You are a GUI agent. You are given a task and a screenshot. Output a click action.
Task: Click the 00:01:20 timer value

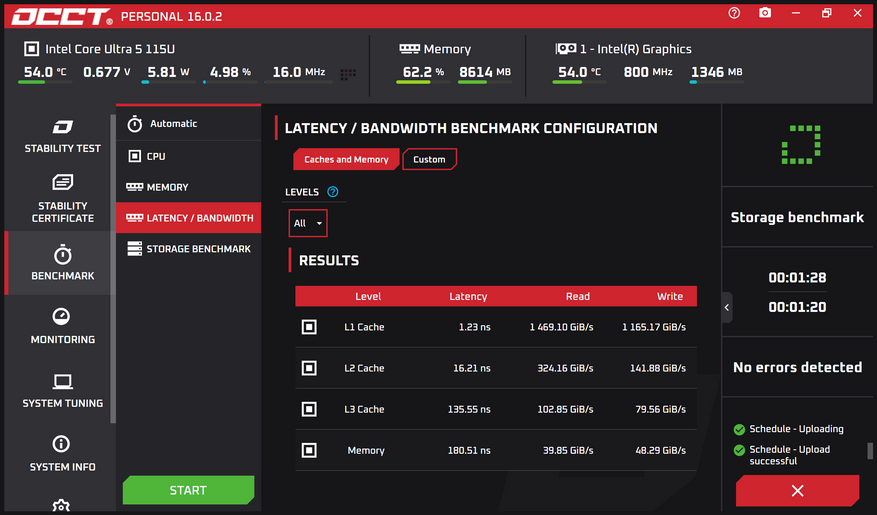pos(797,307)
